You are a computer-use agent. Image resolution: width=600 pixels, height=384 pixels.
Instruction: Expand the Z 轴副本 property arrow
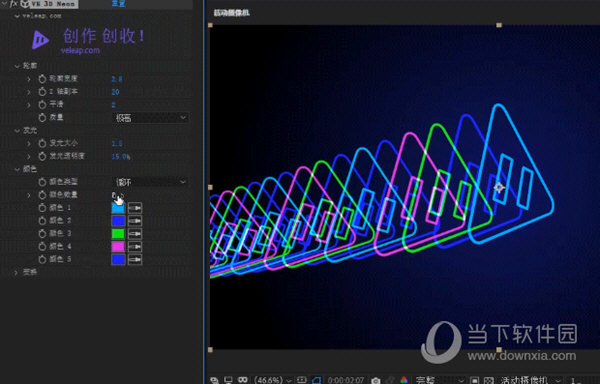tap(29, 92)
